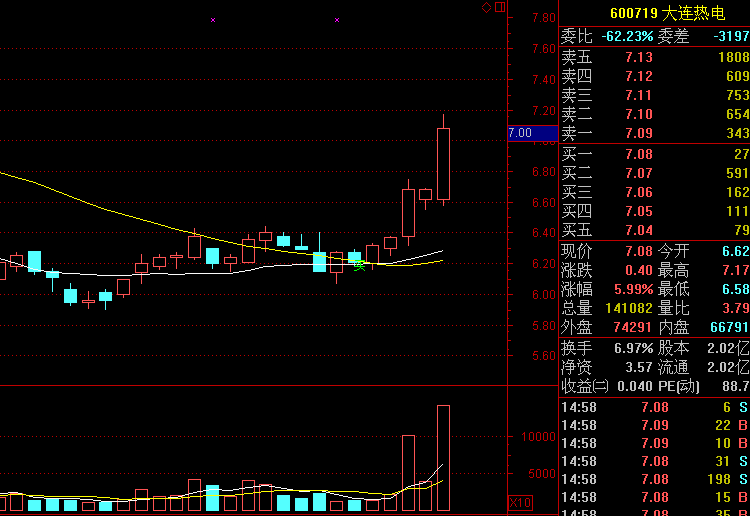
Task: Click the 涨幅 percentage 5.99%
Action: coord(633,289)
